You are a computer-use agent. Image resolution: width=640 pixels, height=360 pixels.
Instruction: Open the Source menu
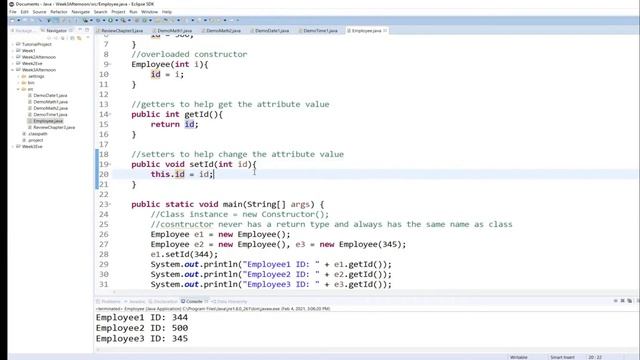(39, 12)
